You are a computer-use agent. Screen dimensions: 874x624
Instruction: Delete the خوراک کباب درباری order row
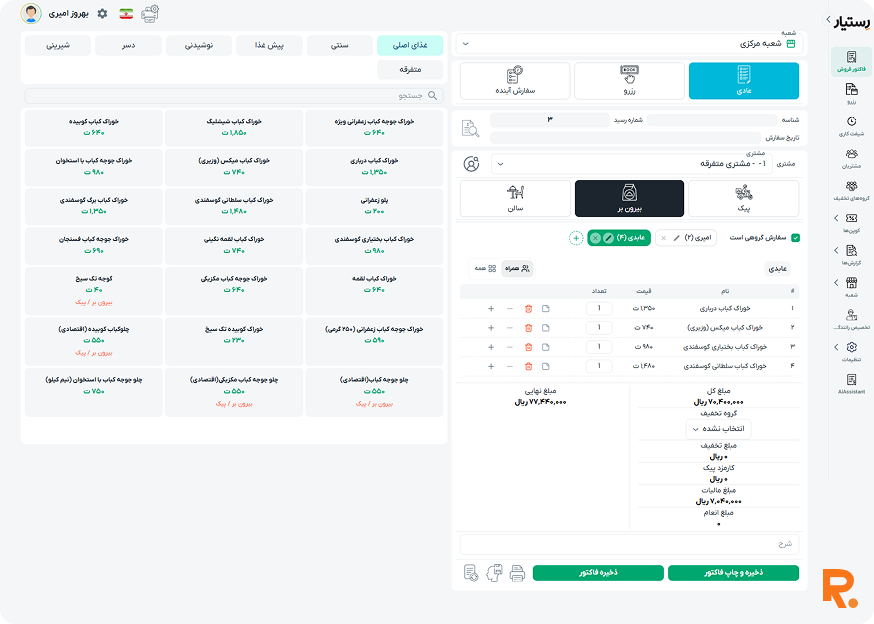(x=528, y=308)
